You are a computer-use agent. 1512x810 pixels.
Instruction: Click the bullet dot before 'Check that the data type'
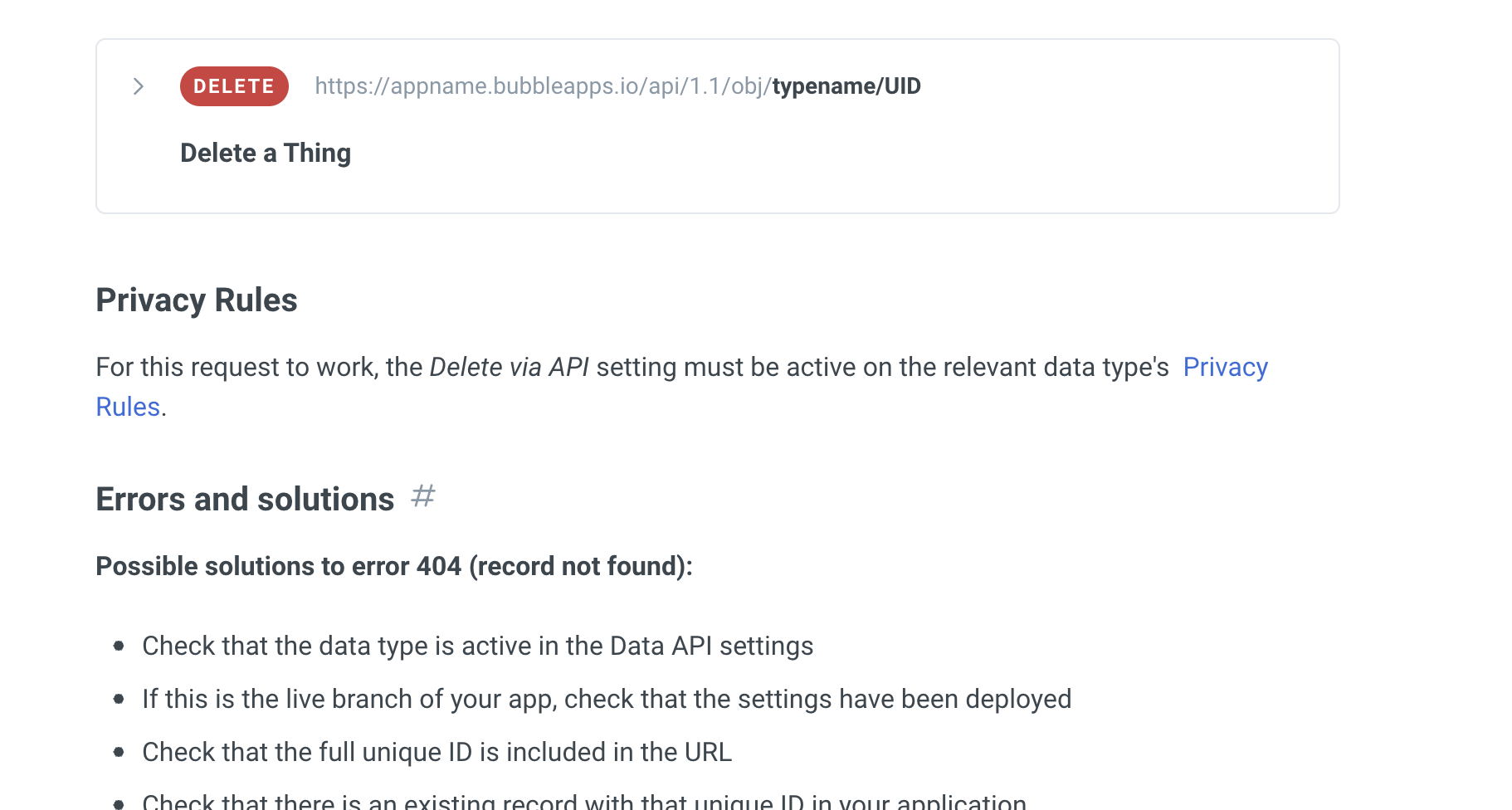119,646
